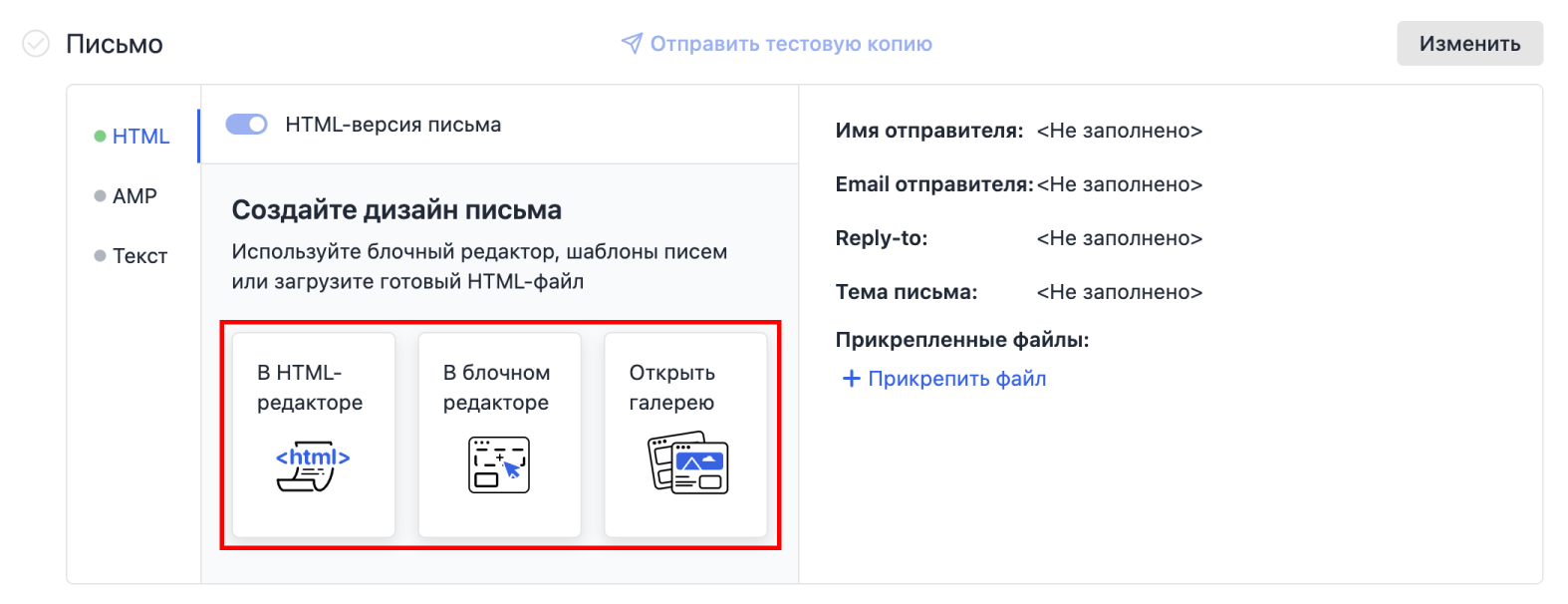1568x604 pixels.
Task: Click the checkmark circle next to Письмо
Action: pyautogui.click(x=36, y=44)
